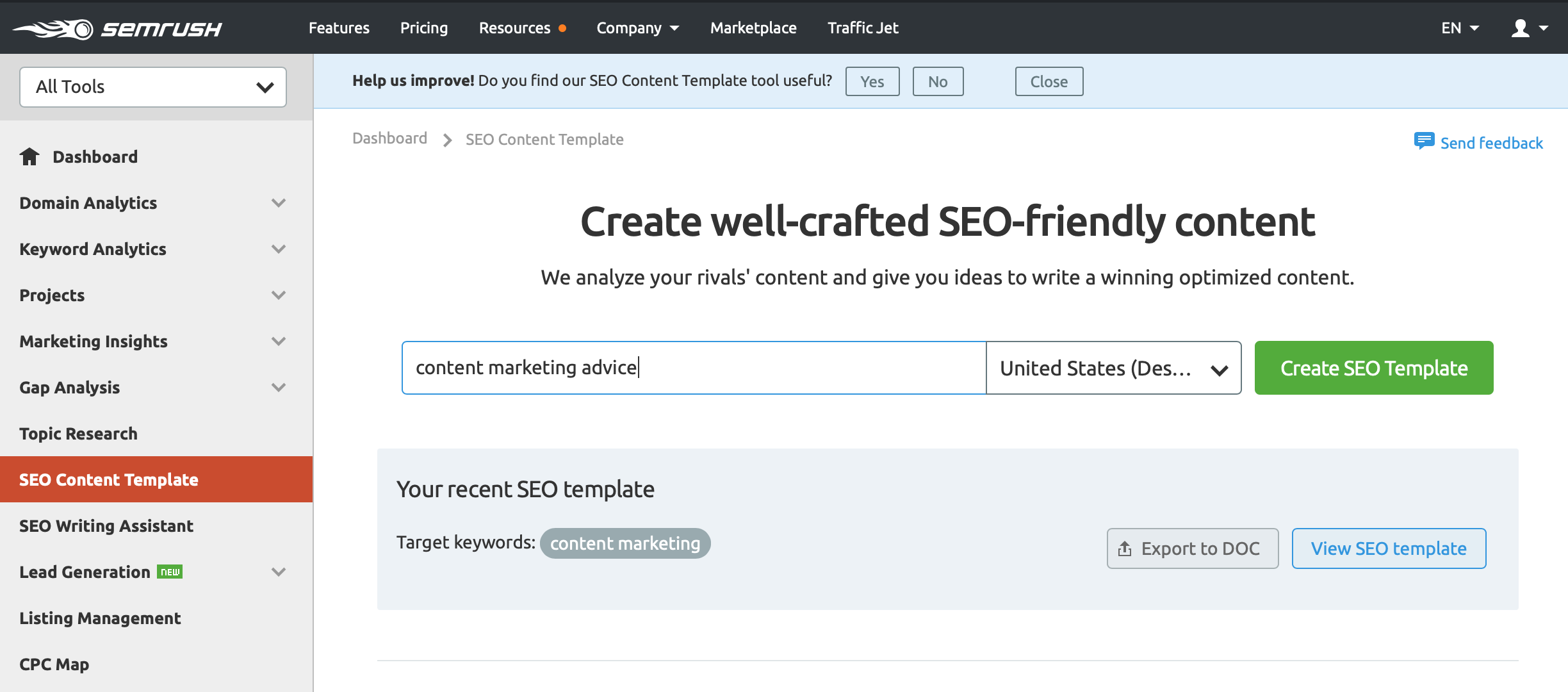Open Dashboard from the breadcrumb
The image size is (1568, 692).
pyautogui.click(x=389, y=138)
